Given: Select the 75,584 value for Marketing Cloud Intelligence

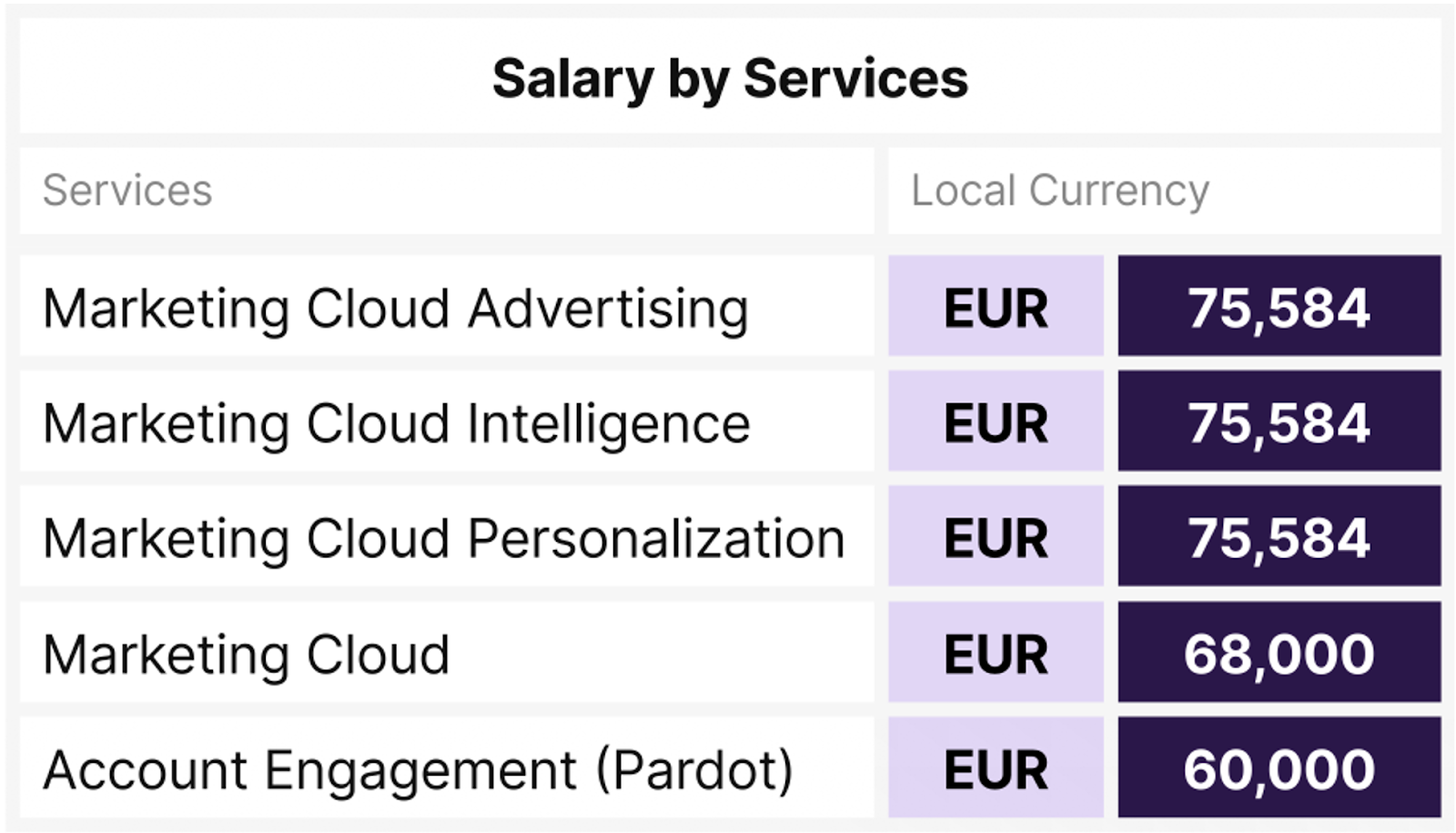Looking at the screenshot, I should point(1279,423).
